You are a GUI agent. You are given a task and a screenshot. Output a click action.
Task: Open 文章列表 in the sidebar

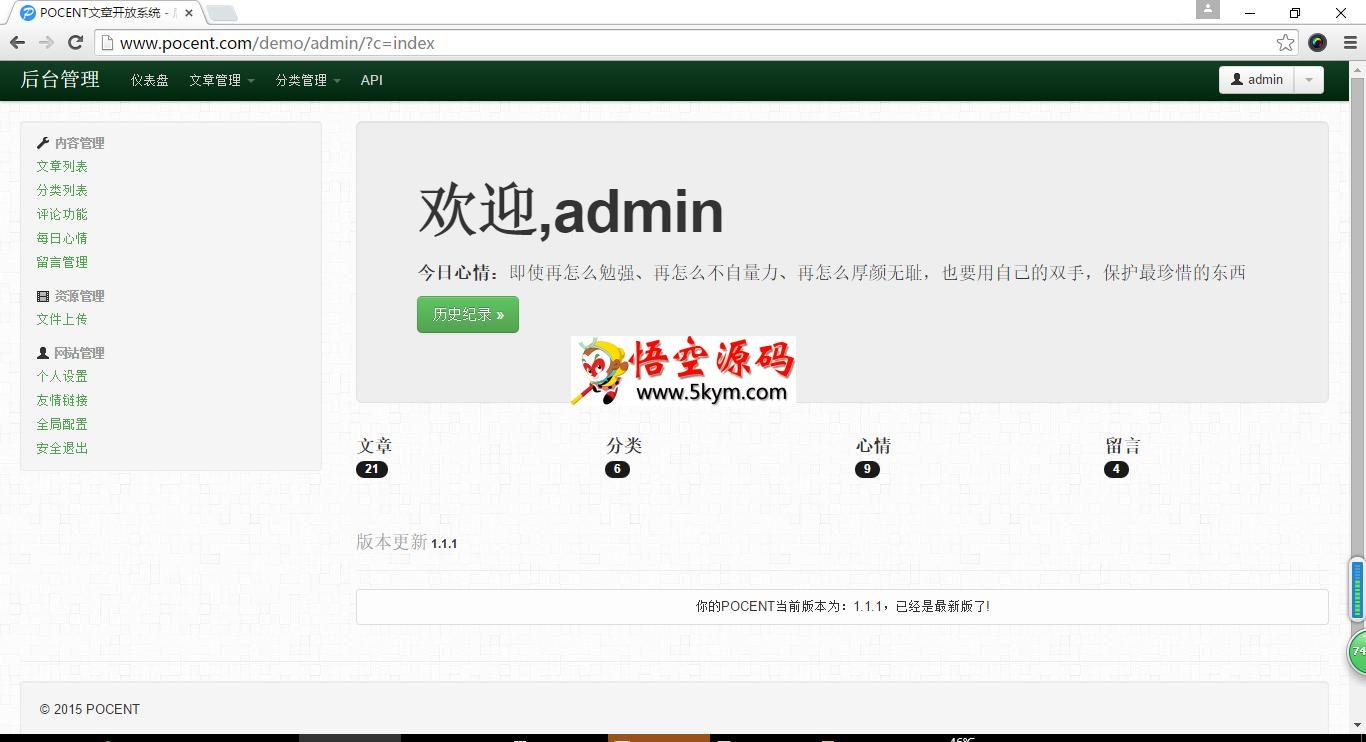[62, 166]
